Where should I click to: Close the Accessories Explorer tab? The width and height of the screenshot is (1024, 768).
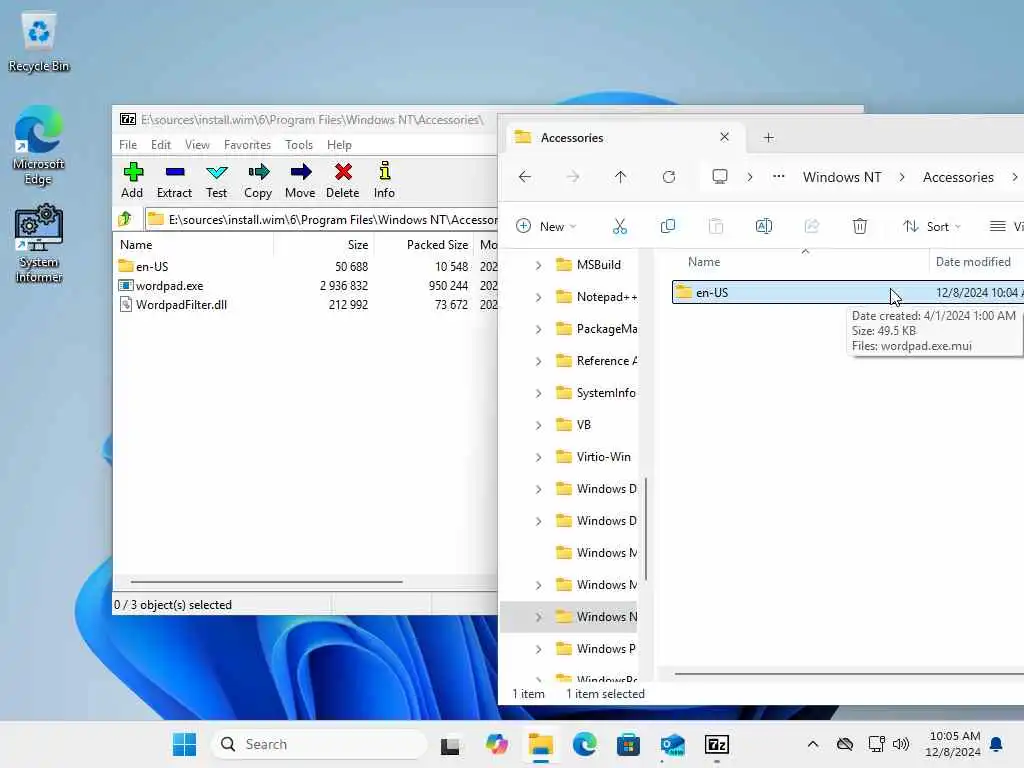[724, 137]
